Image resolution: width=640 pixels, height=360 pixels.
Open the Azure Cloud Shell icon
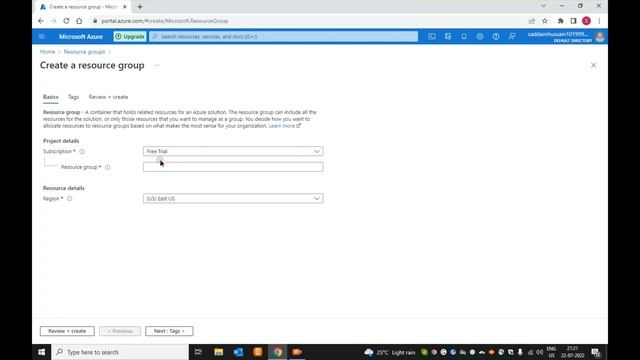pyautogui.click(x=432, y=37)
